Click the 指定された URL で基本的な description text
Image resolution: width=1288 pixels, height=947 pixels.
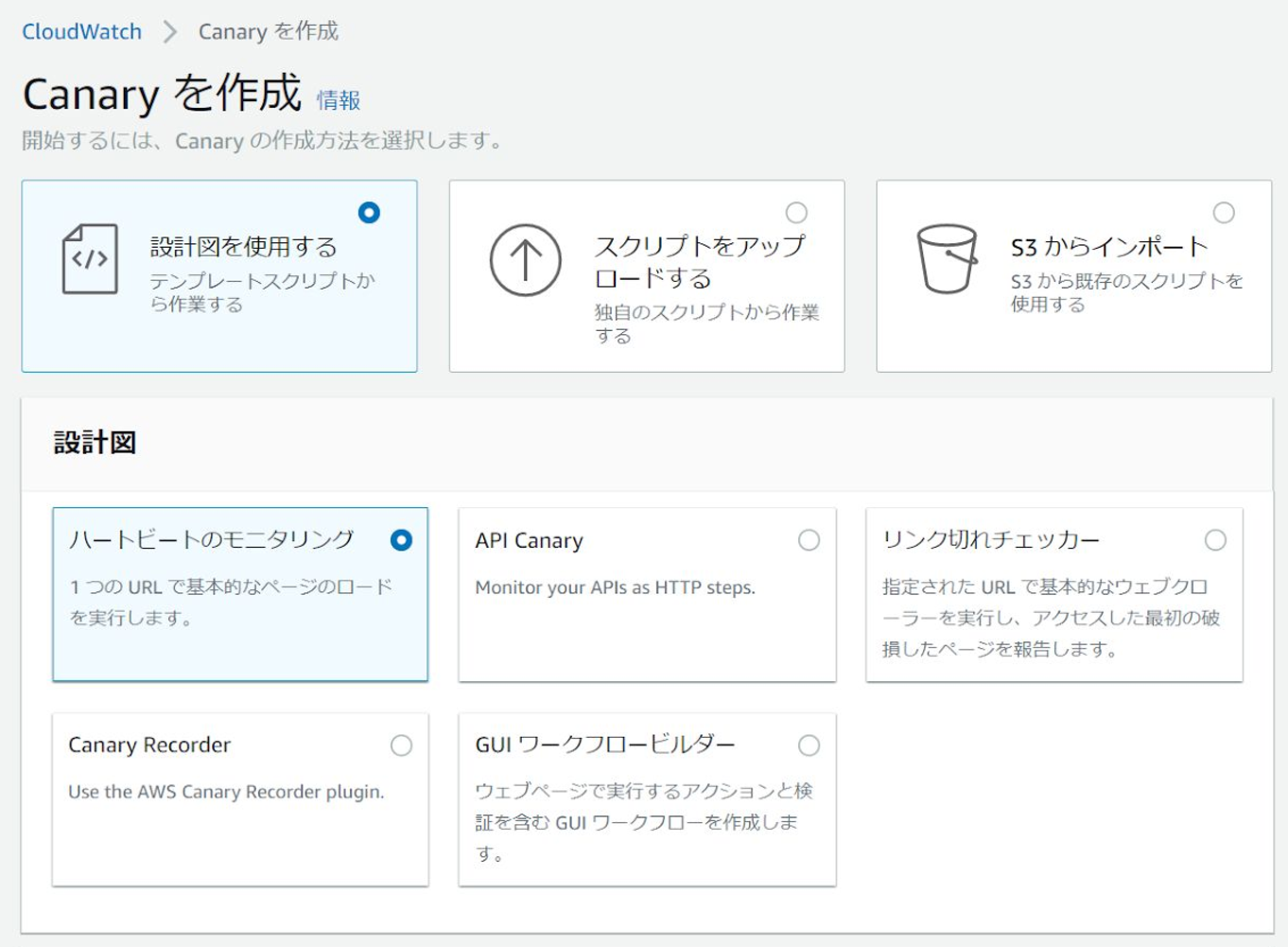1051,618
